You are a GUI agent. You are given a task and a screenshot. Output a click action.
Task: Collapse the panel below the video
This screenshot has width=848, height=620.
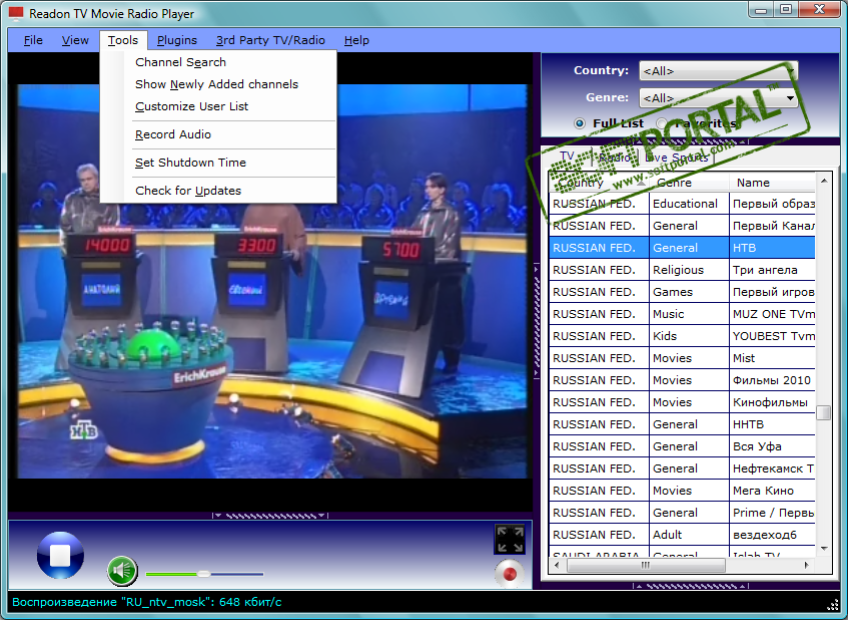(x=270, y=516)
